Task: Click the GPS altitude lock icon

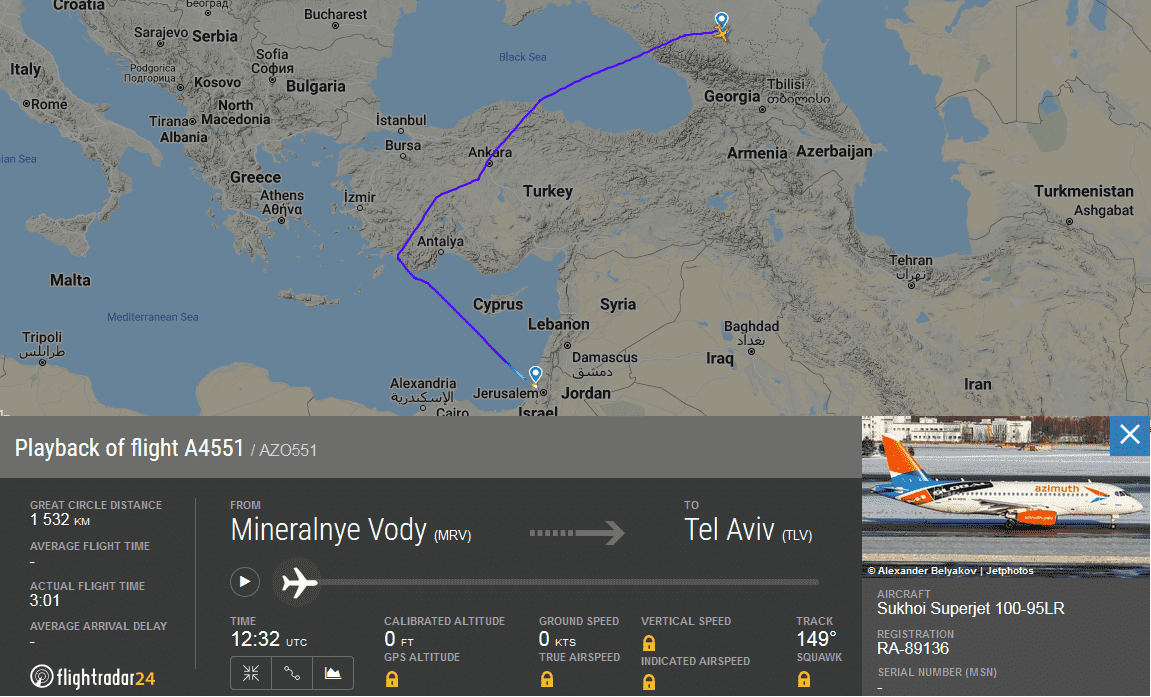Action: point(392,680)
